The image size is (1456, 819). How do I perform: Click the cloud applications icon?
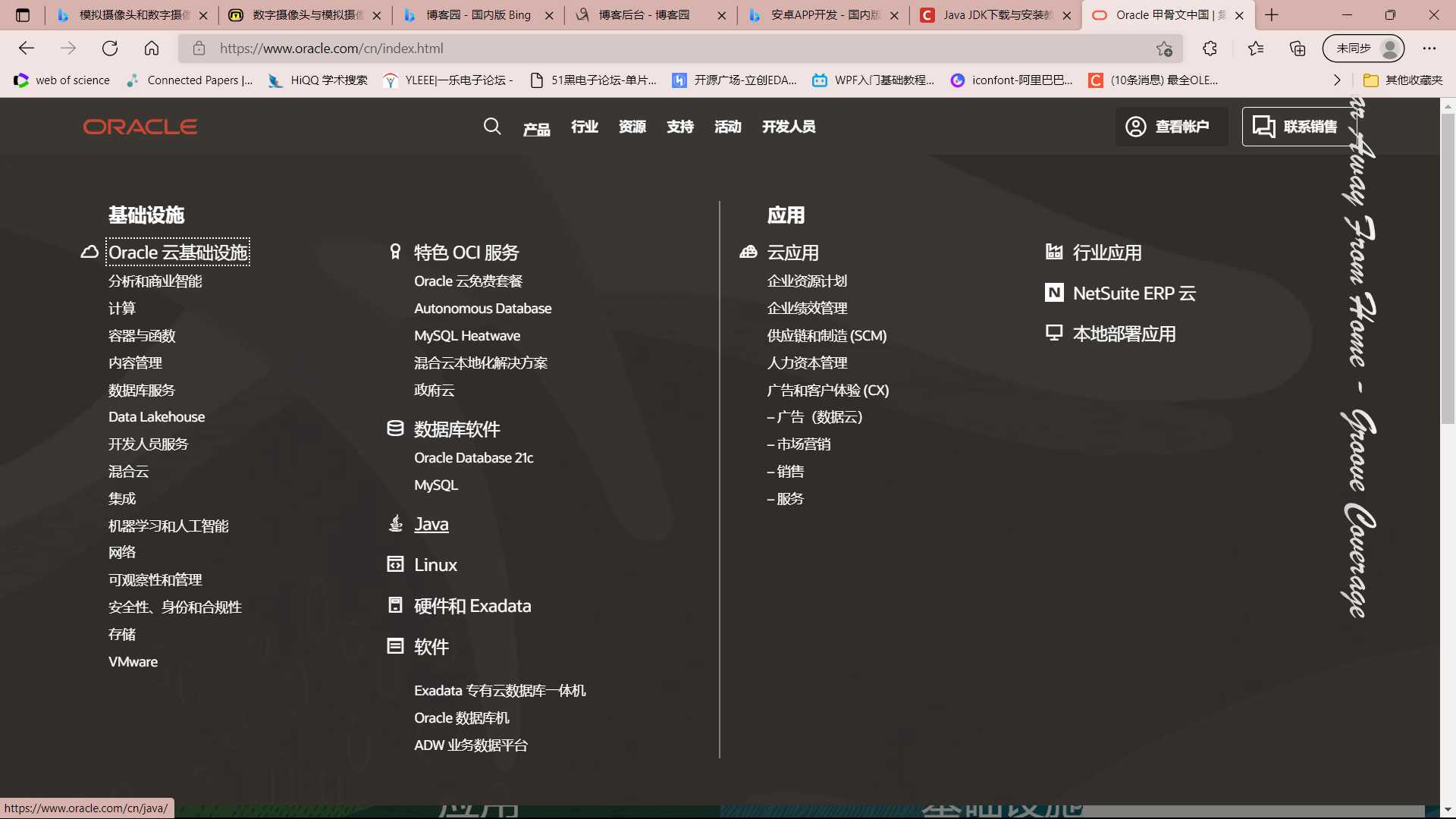pyautogui.click(x=749, y=250)
